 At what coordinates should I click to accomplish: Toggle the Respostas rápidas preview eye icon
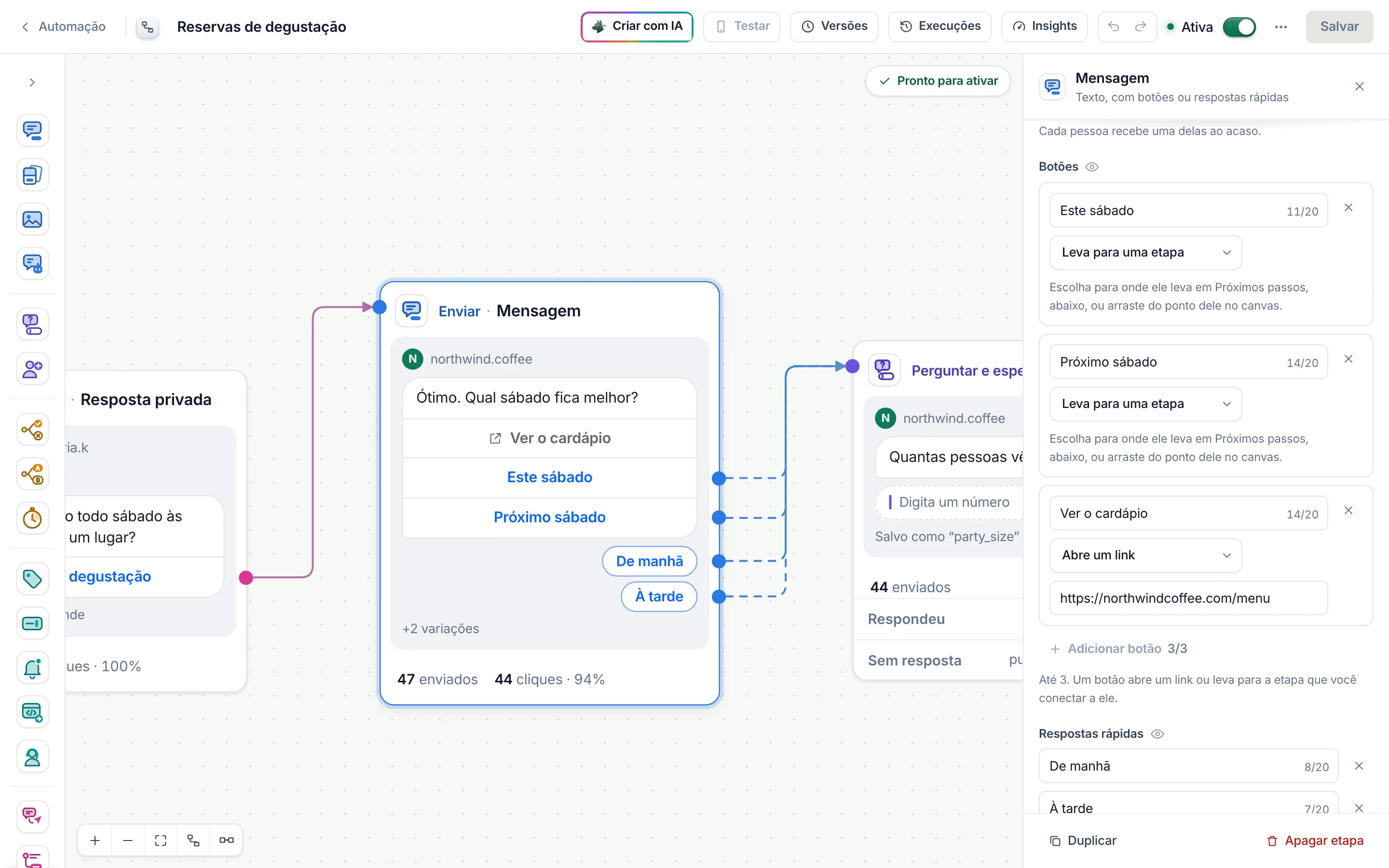[1157, 733]
